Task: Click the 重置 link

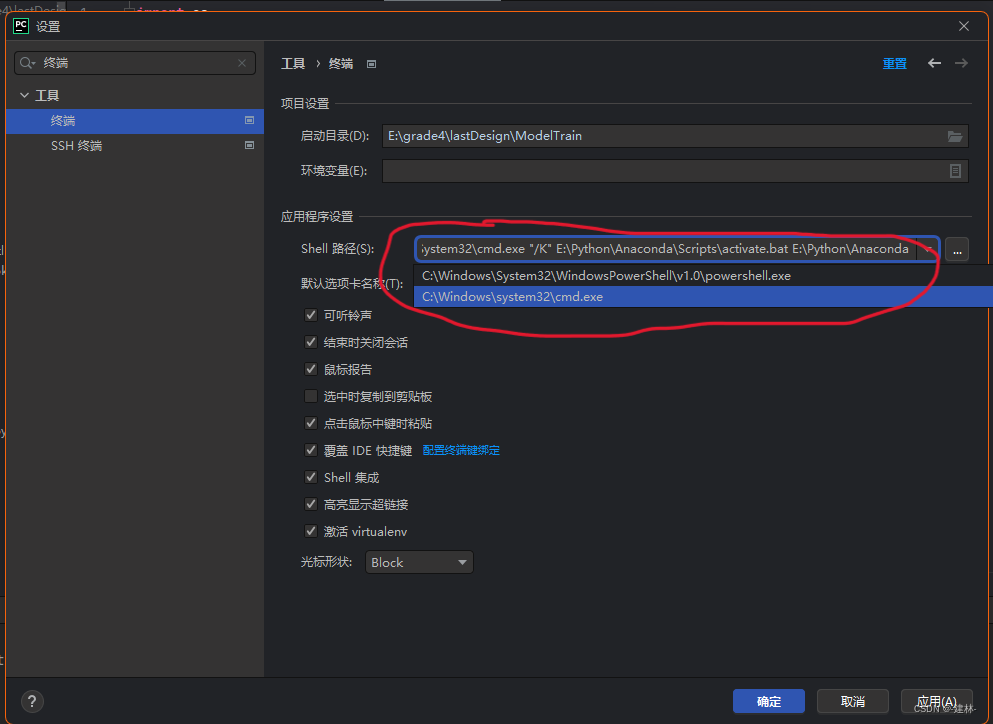Action: [894, 63]
